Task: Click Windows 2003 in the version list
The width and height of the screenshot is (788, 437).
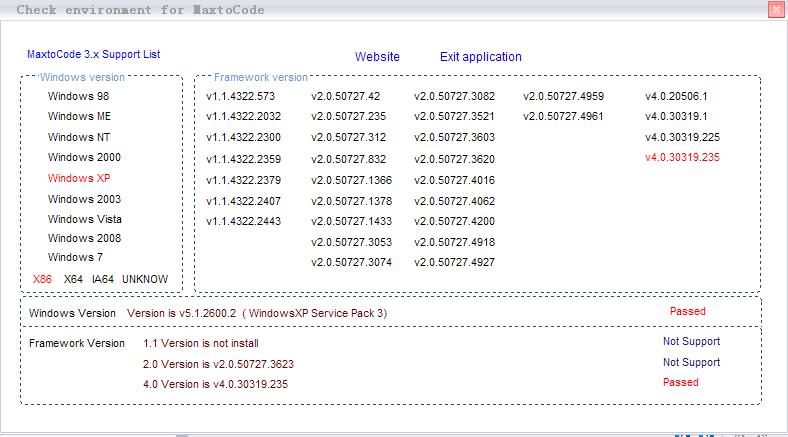Action: point(84,199)
